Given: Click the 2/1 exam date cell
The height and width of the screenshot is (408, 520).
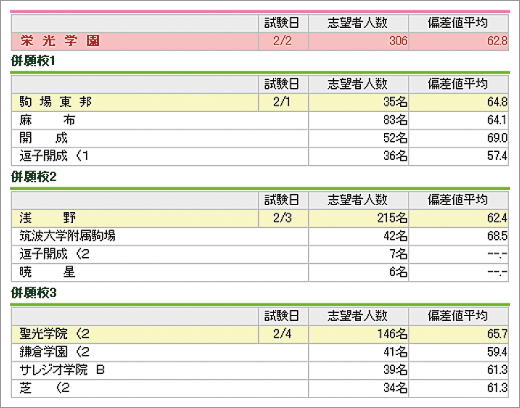Looking at the screenshot, I should point(282,102).
